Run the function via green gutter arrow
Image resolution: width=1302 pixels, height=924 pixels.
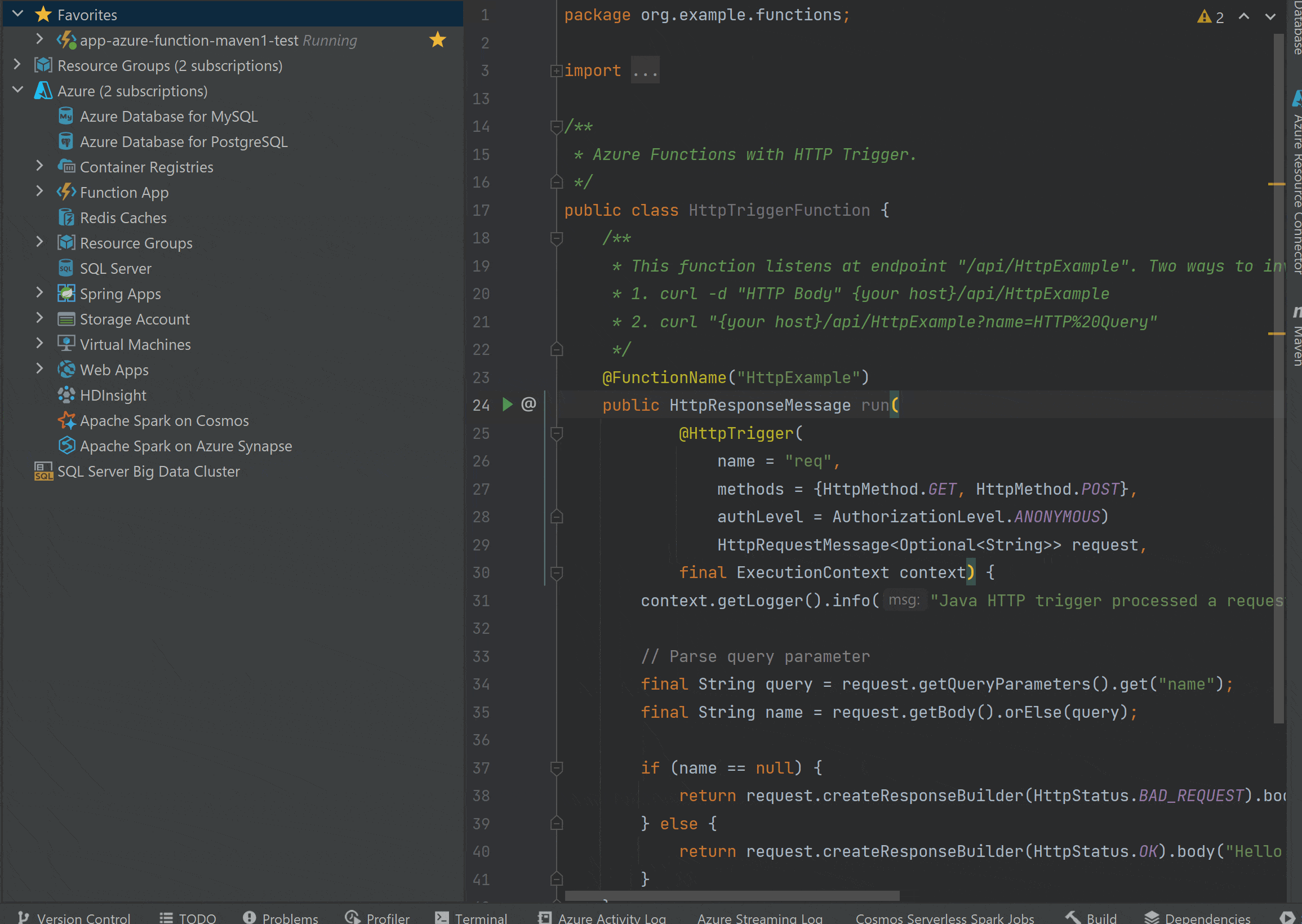508,405
